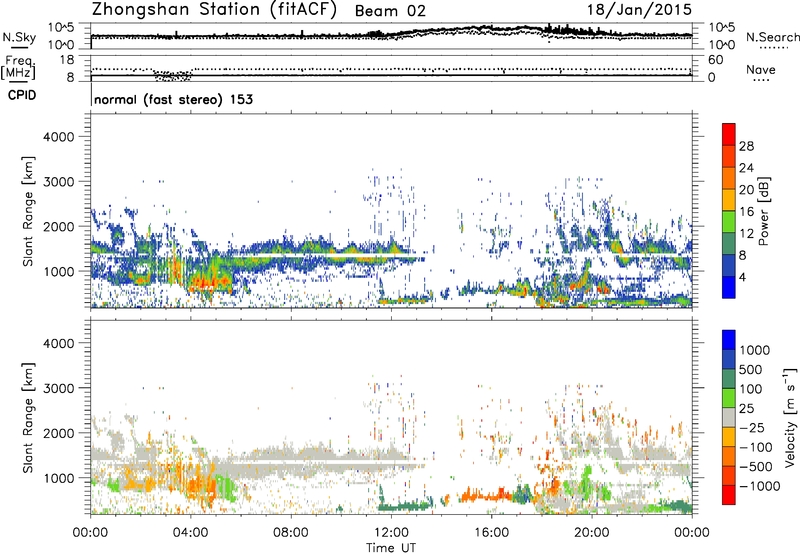Pick the bright blue bottom segment of power colorbar
800x554 pixels.
pos(729,288)
